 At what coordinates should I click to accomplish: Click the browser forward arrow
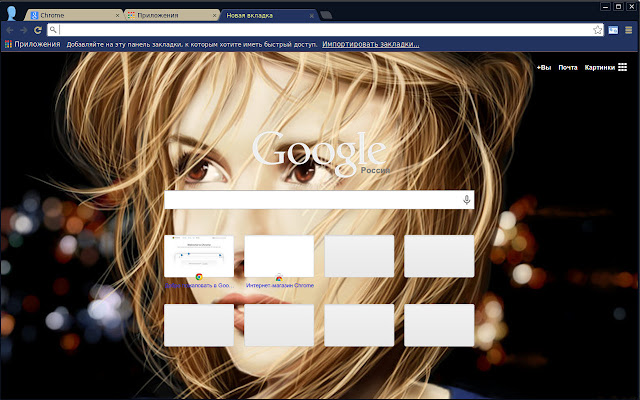point(24,30)
